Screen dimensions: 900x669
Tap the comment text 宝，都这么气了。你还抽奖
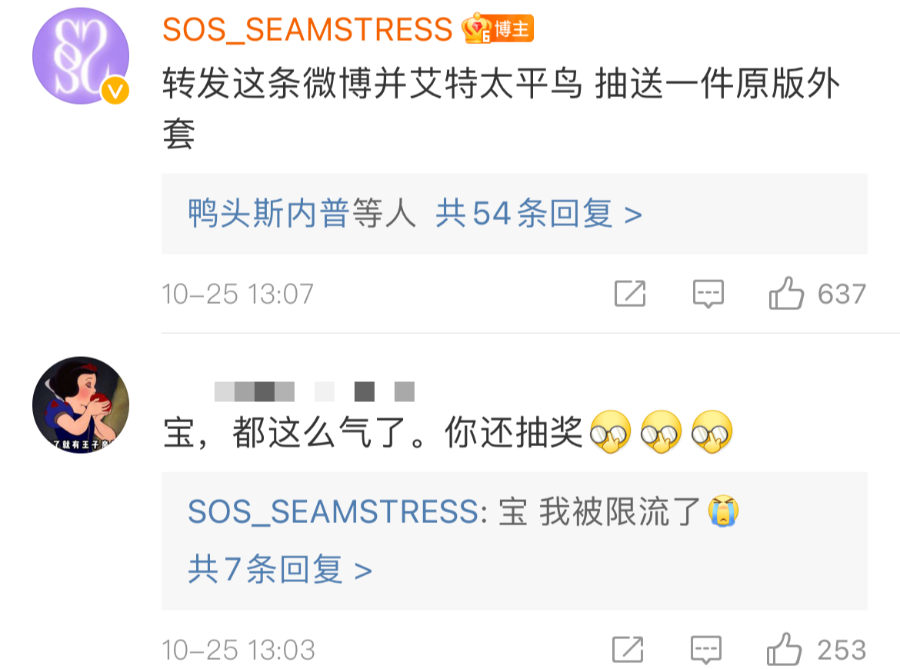tap(373, 431)
